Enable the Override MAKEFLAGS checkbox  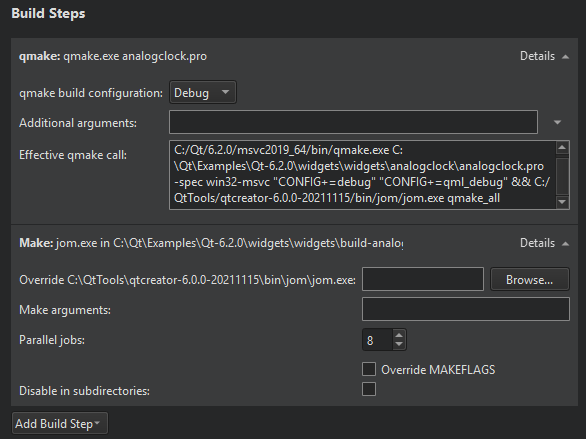point(369,369)
